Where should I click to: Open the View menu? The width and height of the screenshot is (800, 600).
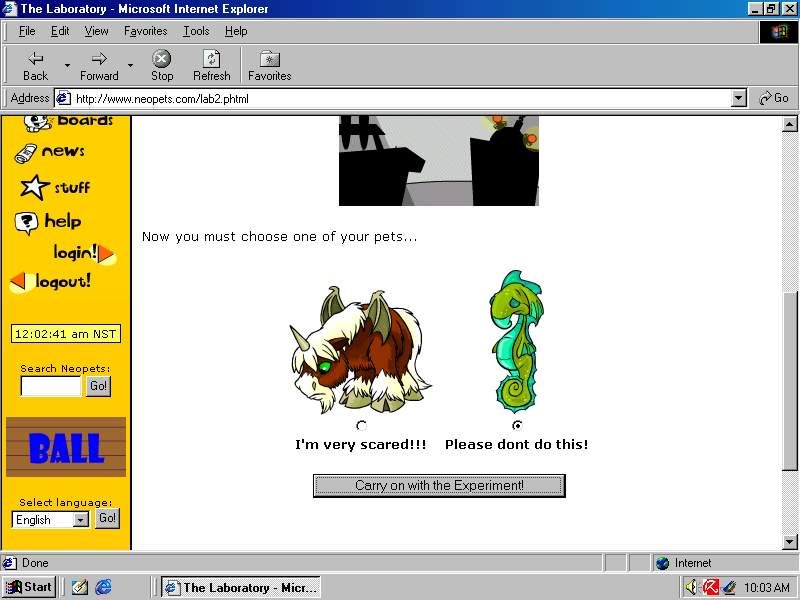coord(96,31)
